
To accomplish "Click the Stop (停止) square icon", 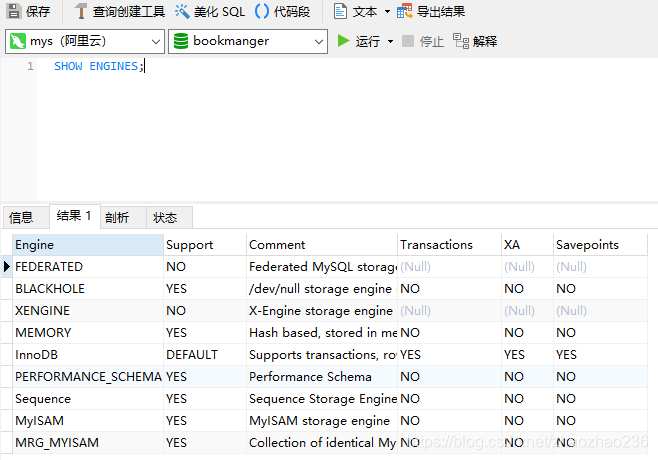I will pos(407,41).
